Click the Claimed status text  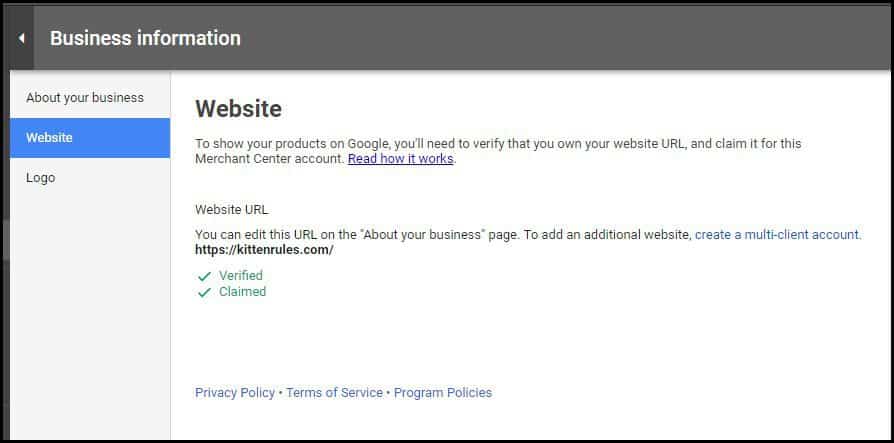tap(242, 292)
